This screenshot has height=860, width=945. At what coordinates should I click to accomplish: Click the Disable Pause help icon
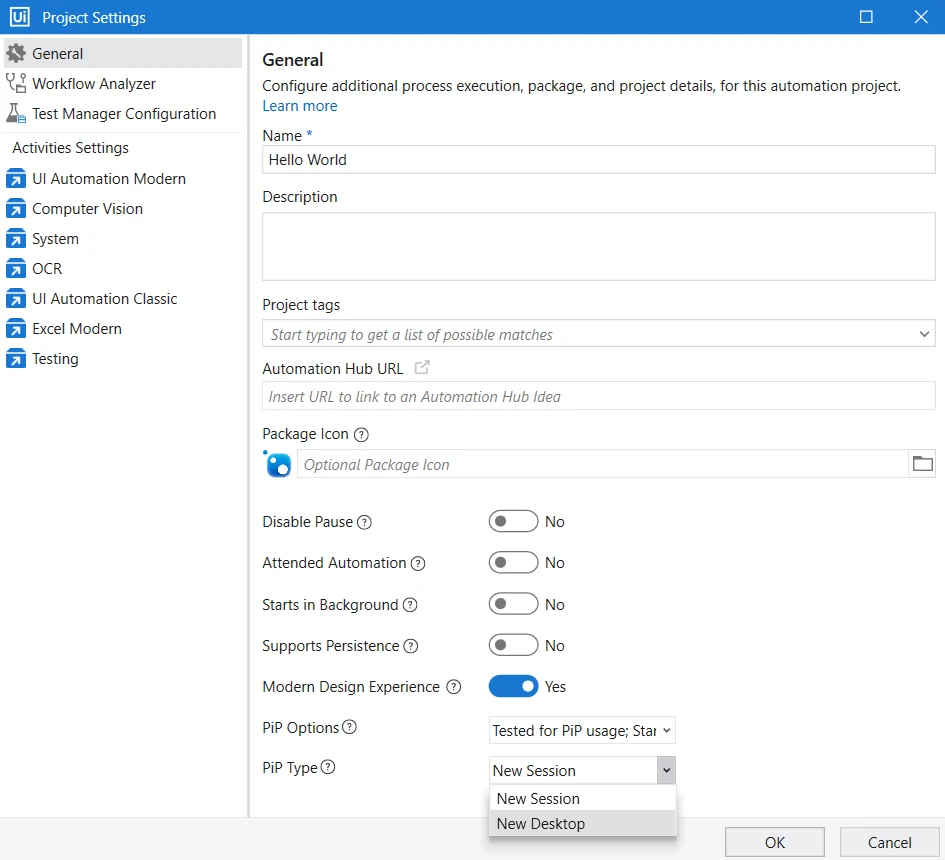364,522
